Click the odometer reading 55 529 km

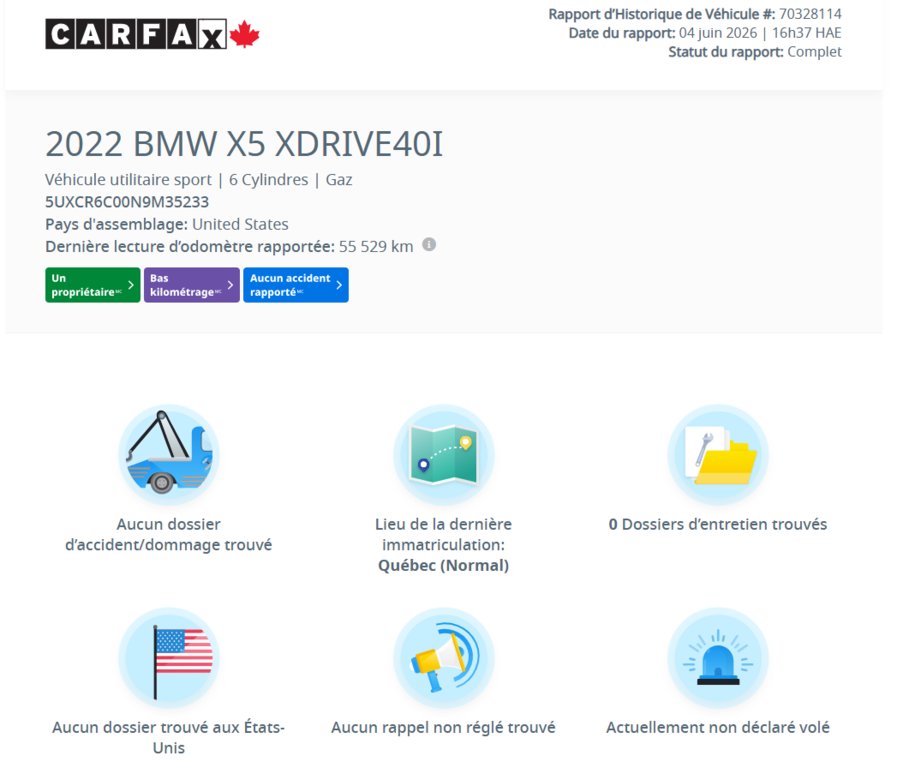point(376,247)
